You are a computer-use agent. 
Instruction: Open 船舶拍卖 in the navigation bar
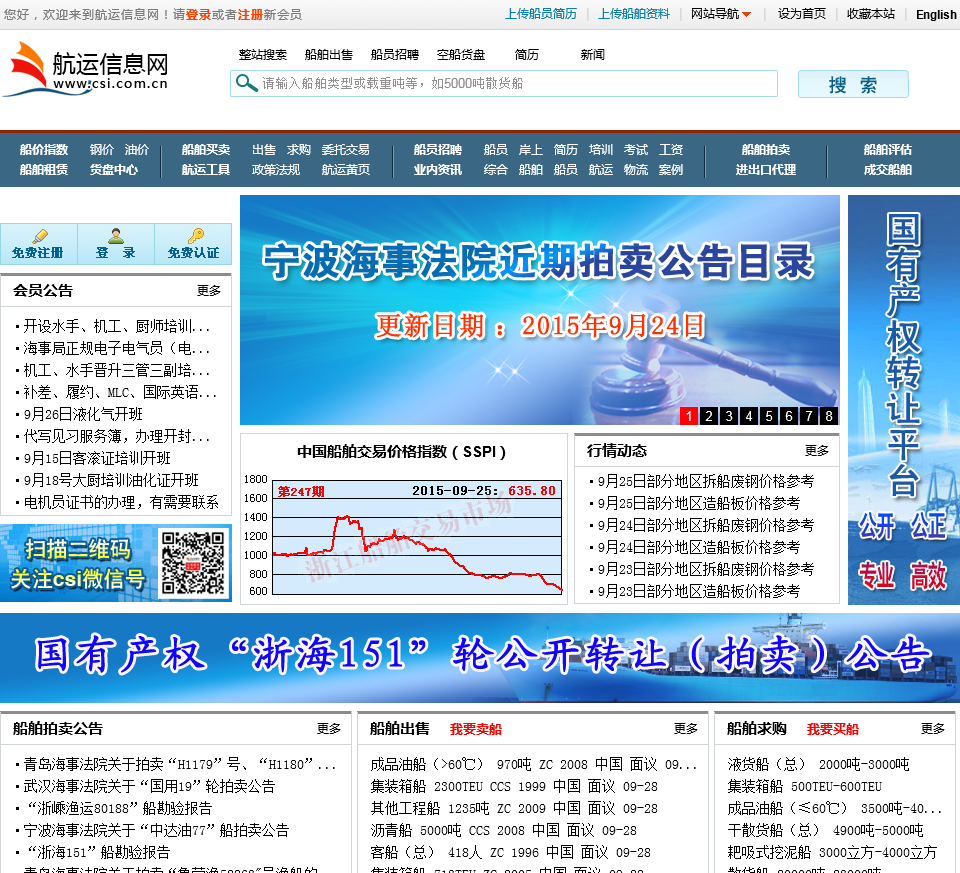click(x=766, y=149)
